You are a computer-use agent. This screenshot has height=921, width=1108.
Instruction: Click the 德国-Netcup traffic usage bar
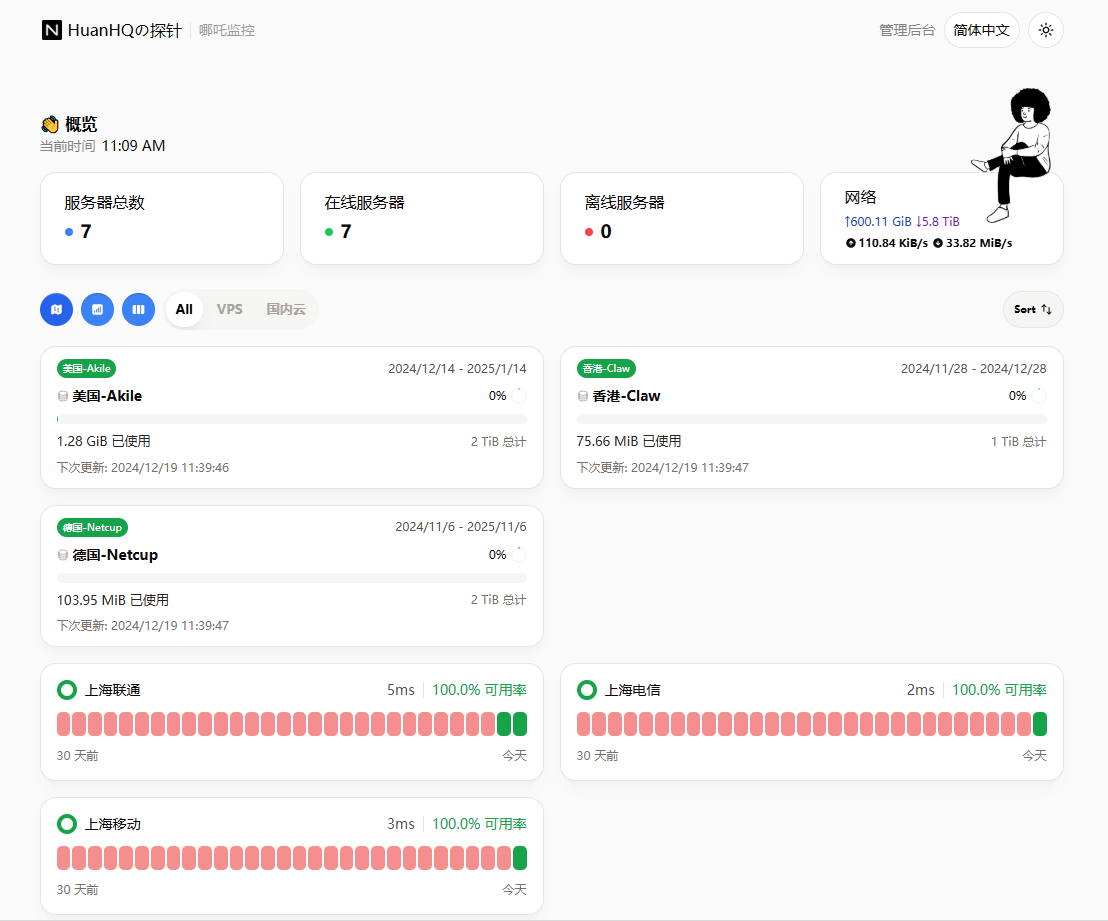[x=292, y=578]
